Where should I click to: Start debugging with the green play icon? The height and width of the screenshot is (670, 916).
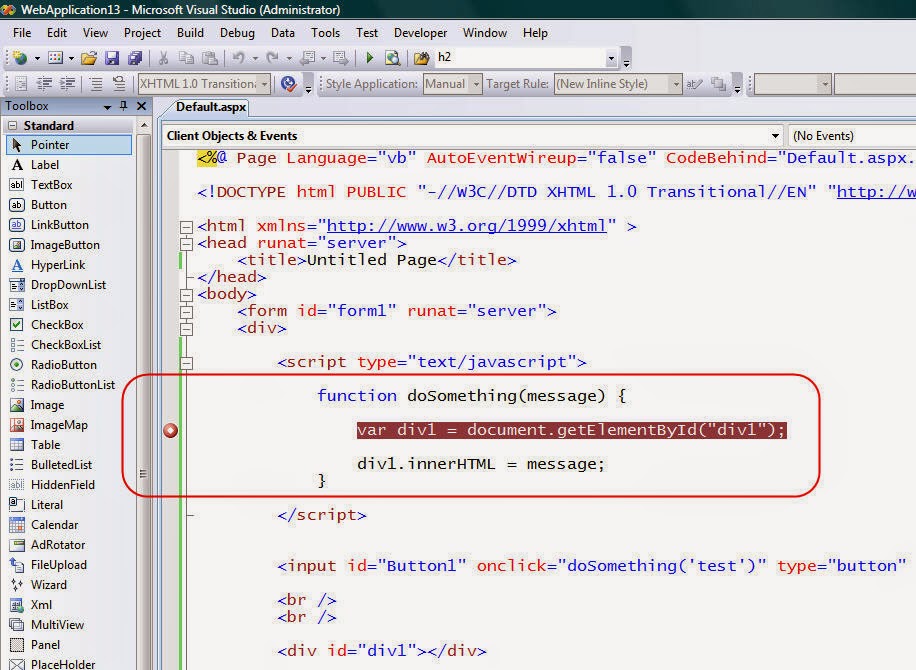coord(369,58)
